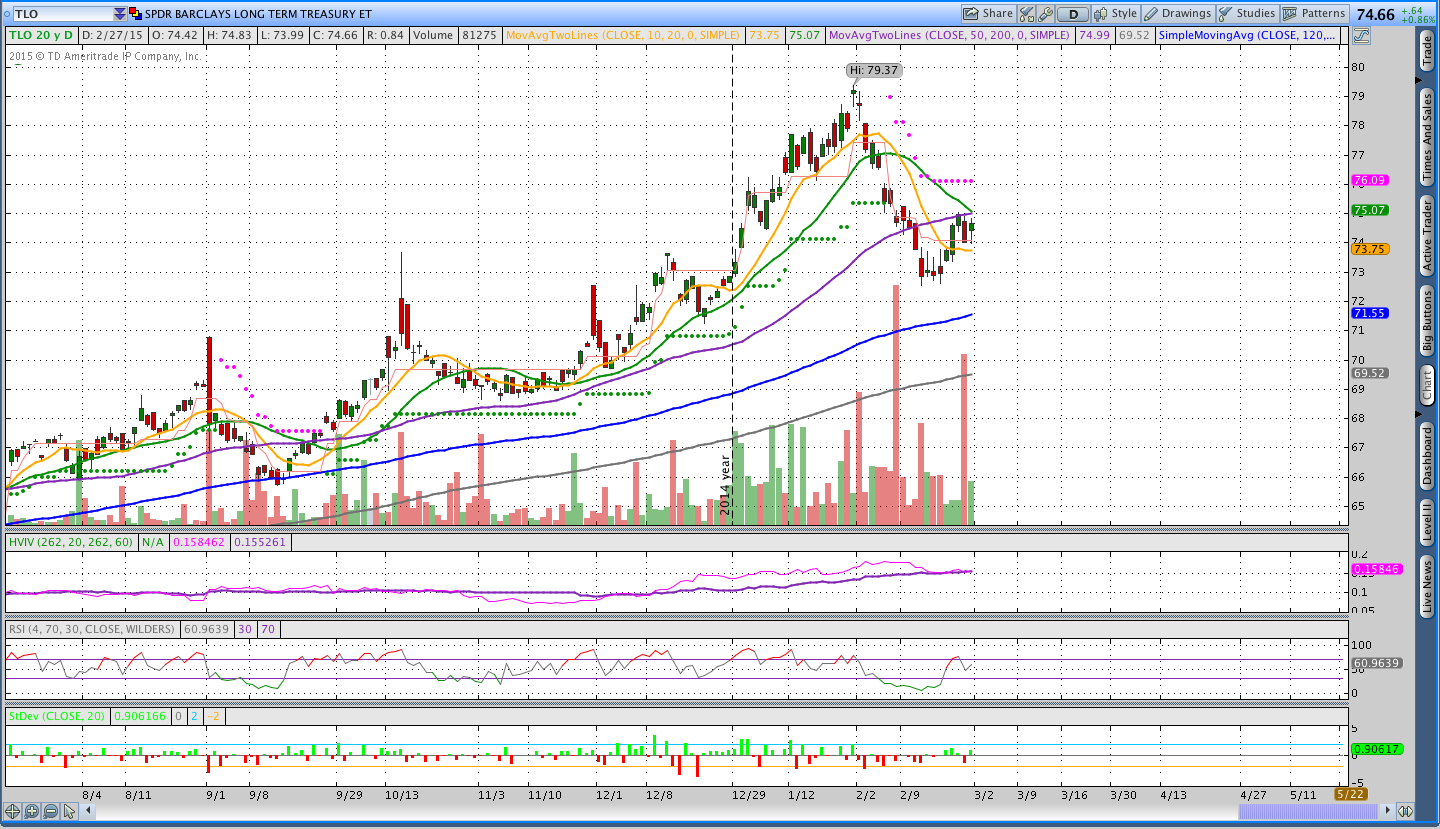Toggle the Times And Sales side panel
The height and width of the screenshot is (829, 1440).
pos(1427,135)
